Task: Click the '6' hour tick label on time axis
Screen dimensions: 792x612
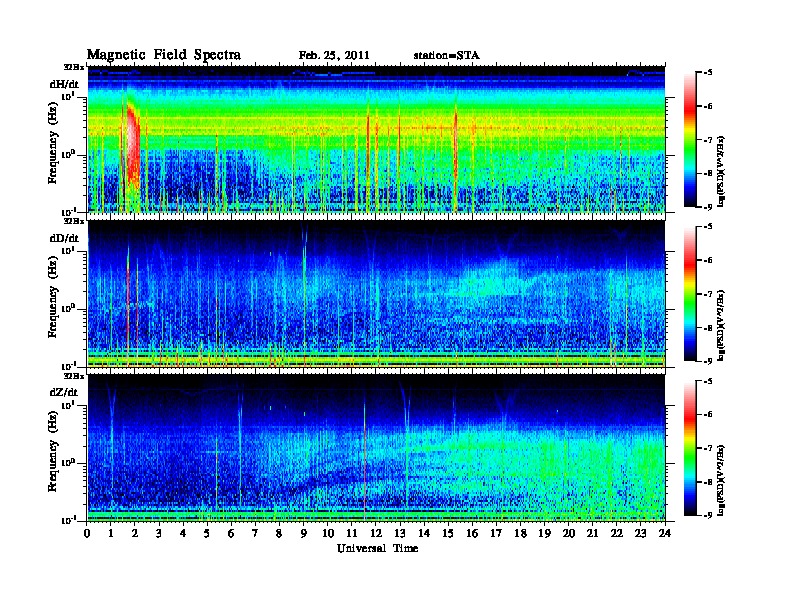Action: 232,533
